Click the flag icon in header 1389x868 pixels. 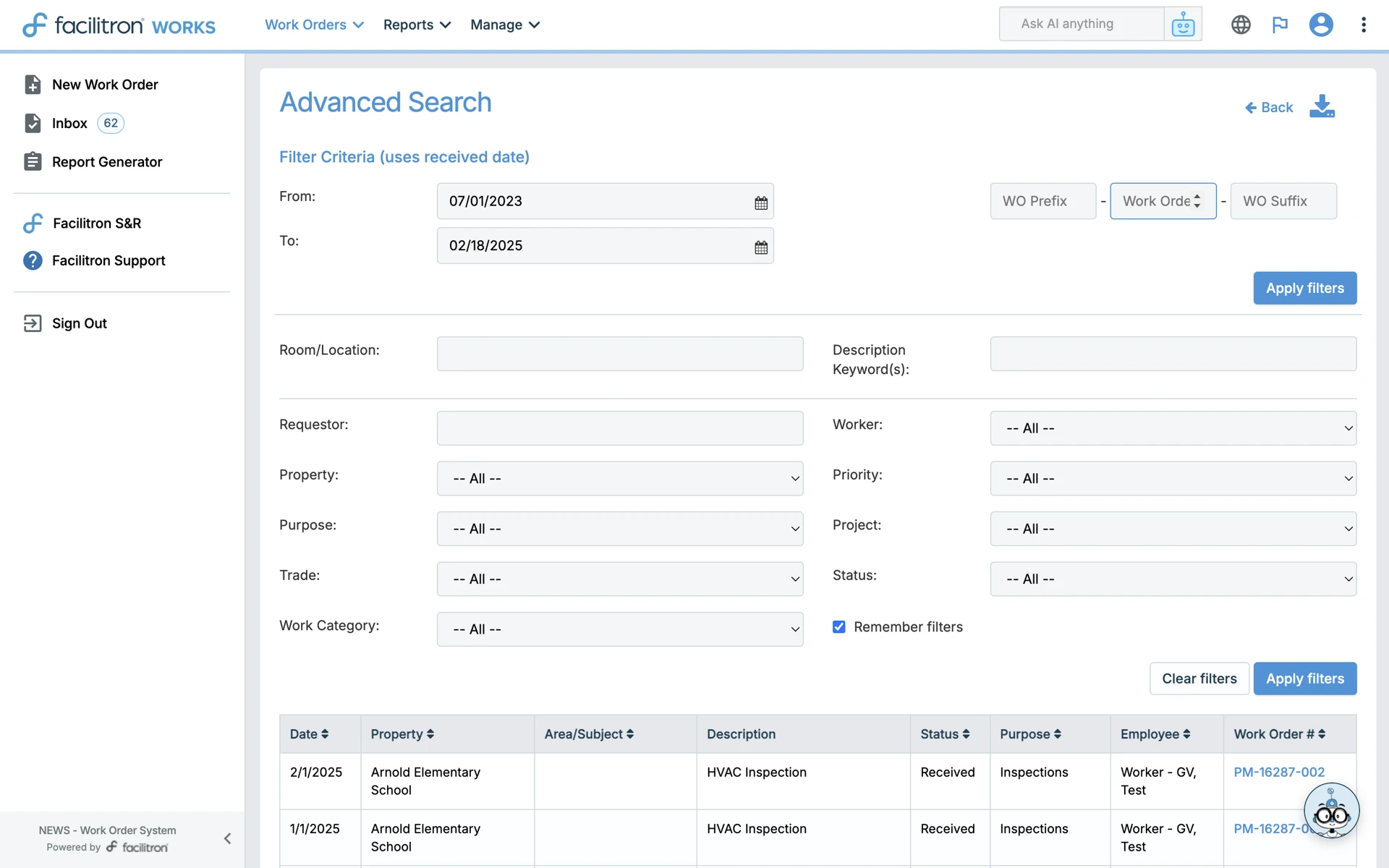pos(1280,25)
